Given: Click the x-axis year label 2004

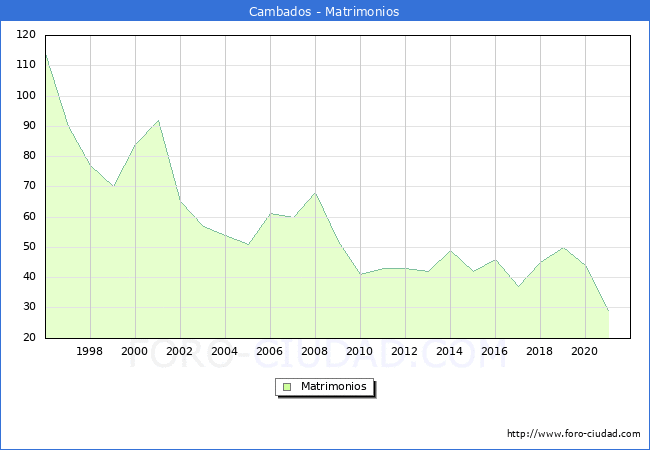Looking at the screenshot, I should 224,351.
